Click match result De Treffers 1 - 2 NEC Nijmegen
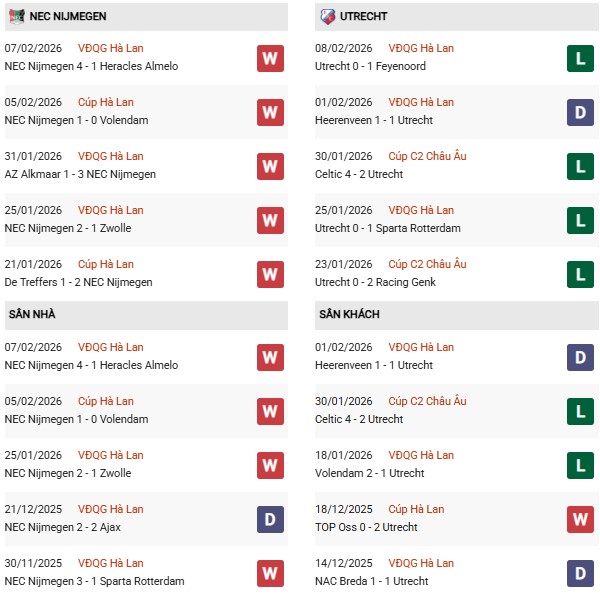Viewport: 600px width, 596px height. [x=79, y=282]
